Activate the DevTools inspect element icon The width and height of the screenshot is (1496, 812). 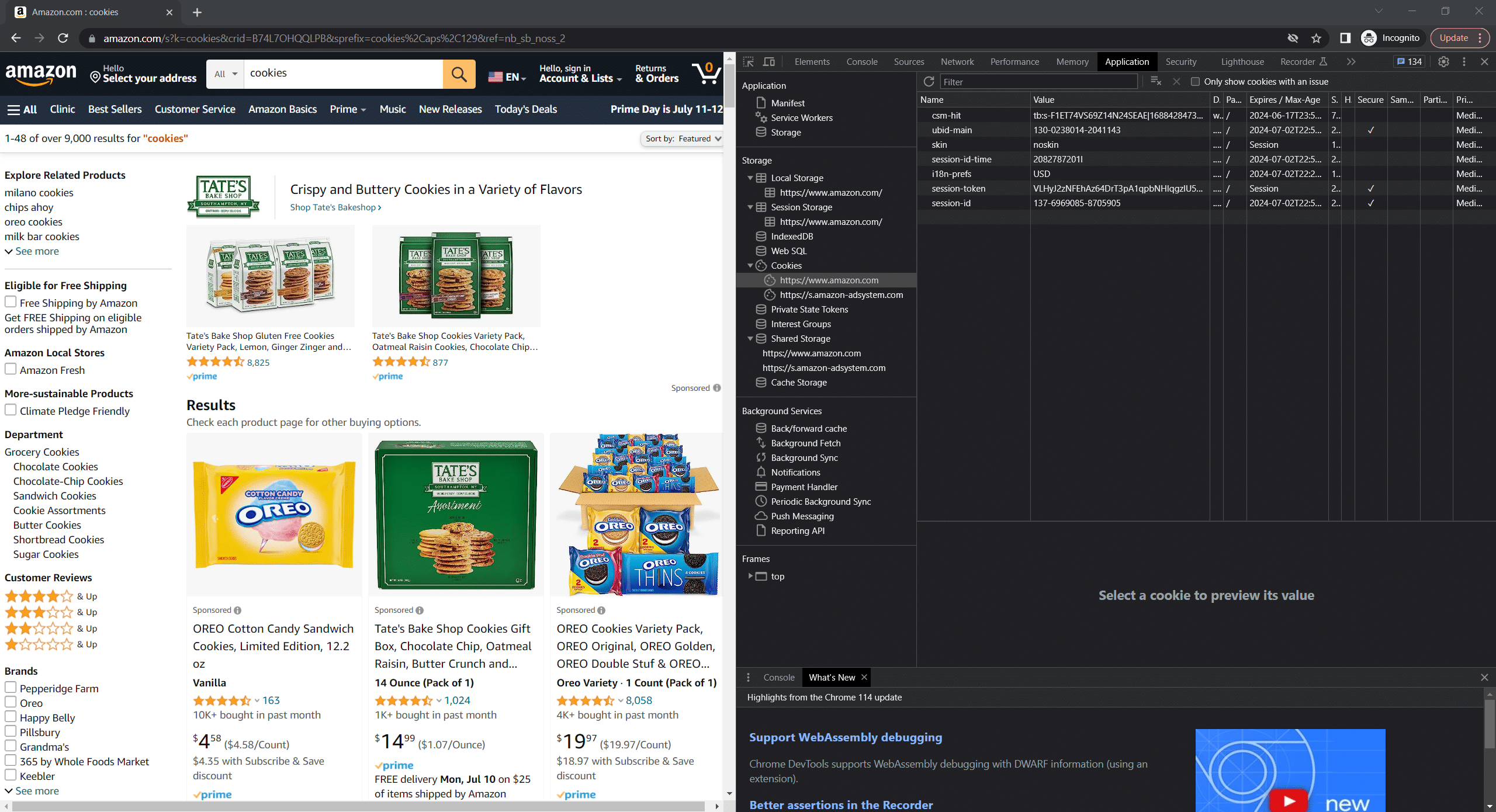pos(749,62)
